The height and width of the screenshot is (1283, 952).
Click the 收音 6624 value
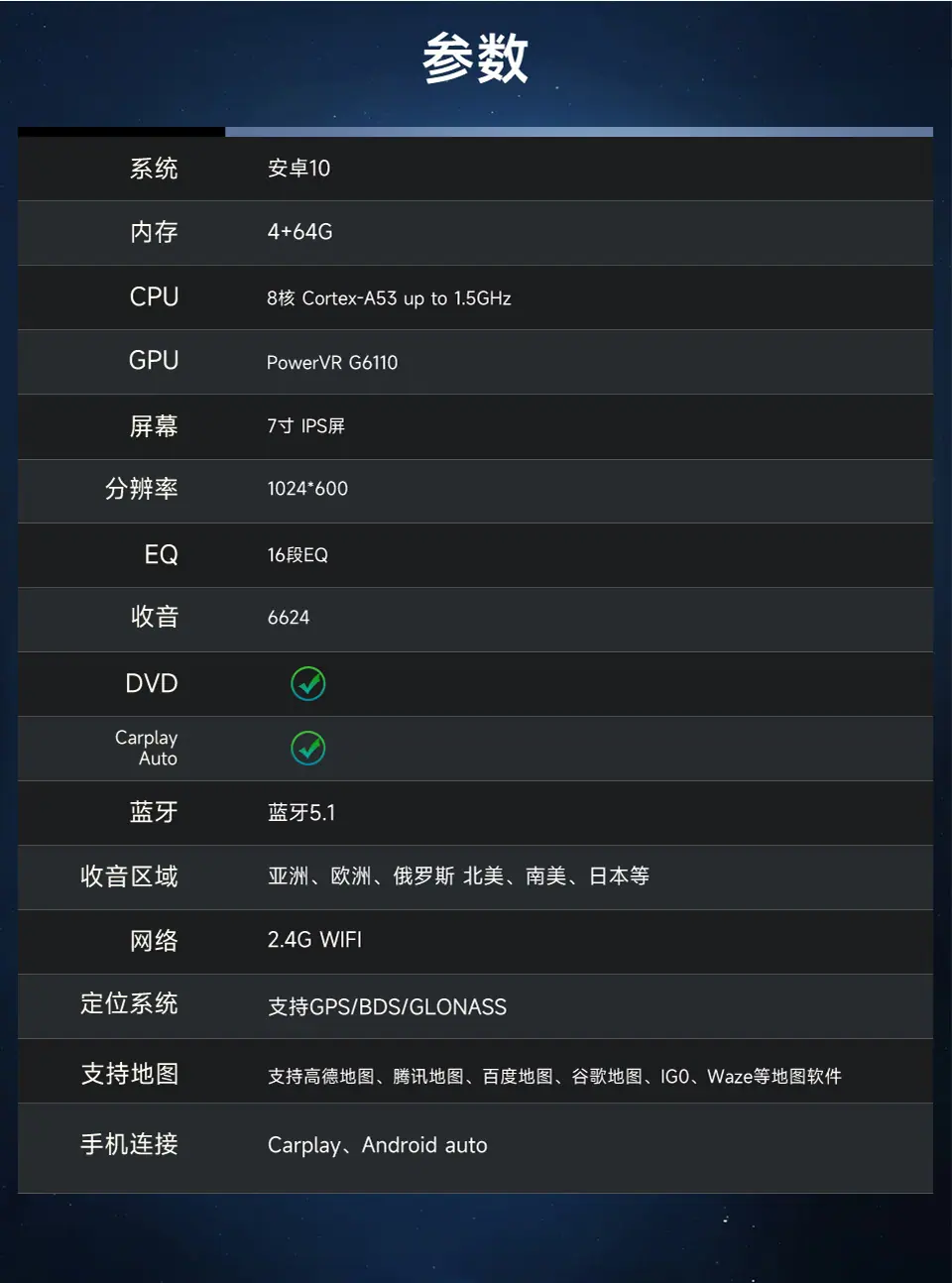coord(289,618)
